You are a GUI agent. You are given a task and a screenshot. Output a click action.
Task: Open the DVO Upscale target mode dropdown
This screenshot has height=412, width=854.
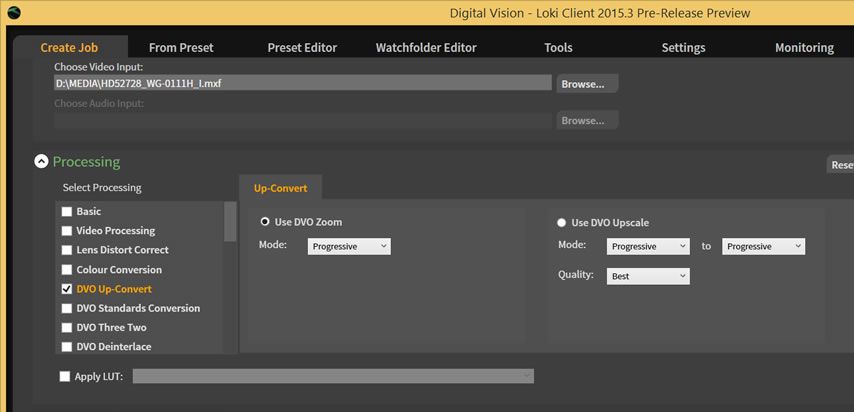click(x=764, y=246)
